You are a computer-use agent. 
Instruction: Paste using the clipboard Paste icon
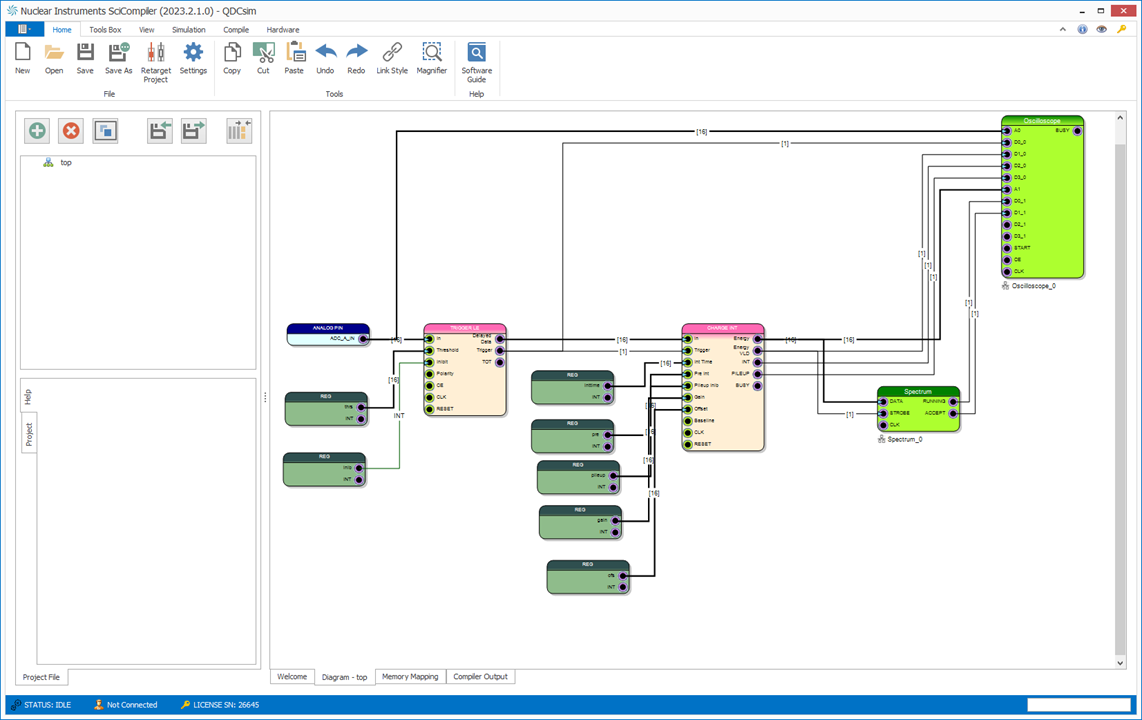[294, 58]
